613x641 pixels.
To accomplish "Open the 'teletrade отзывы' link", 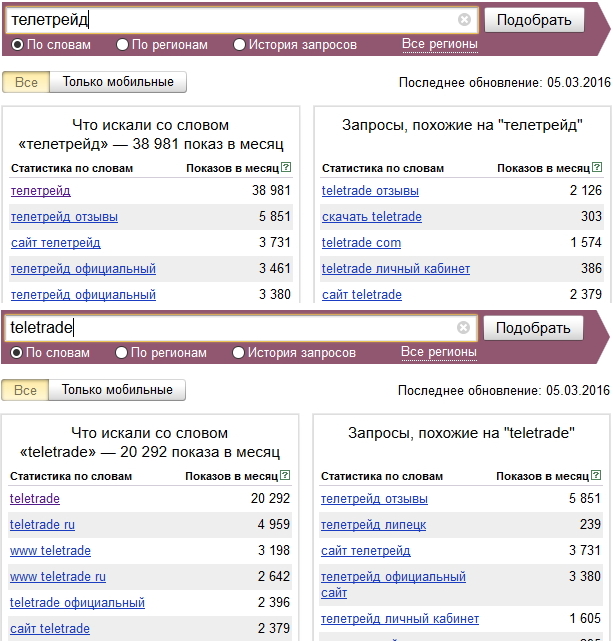I will click(x=370, y=191).
